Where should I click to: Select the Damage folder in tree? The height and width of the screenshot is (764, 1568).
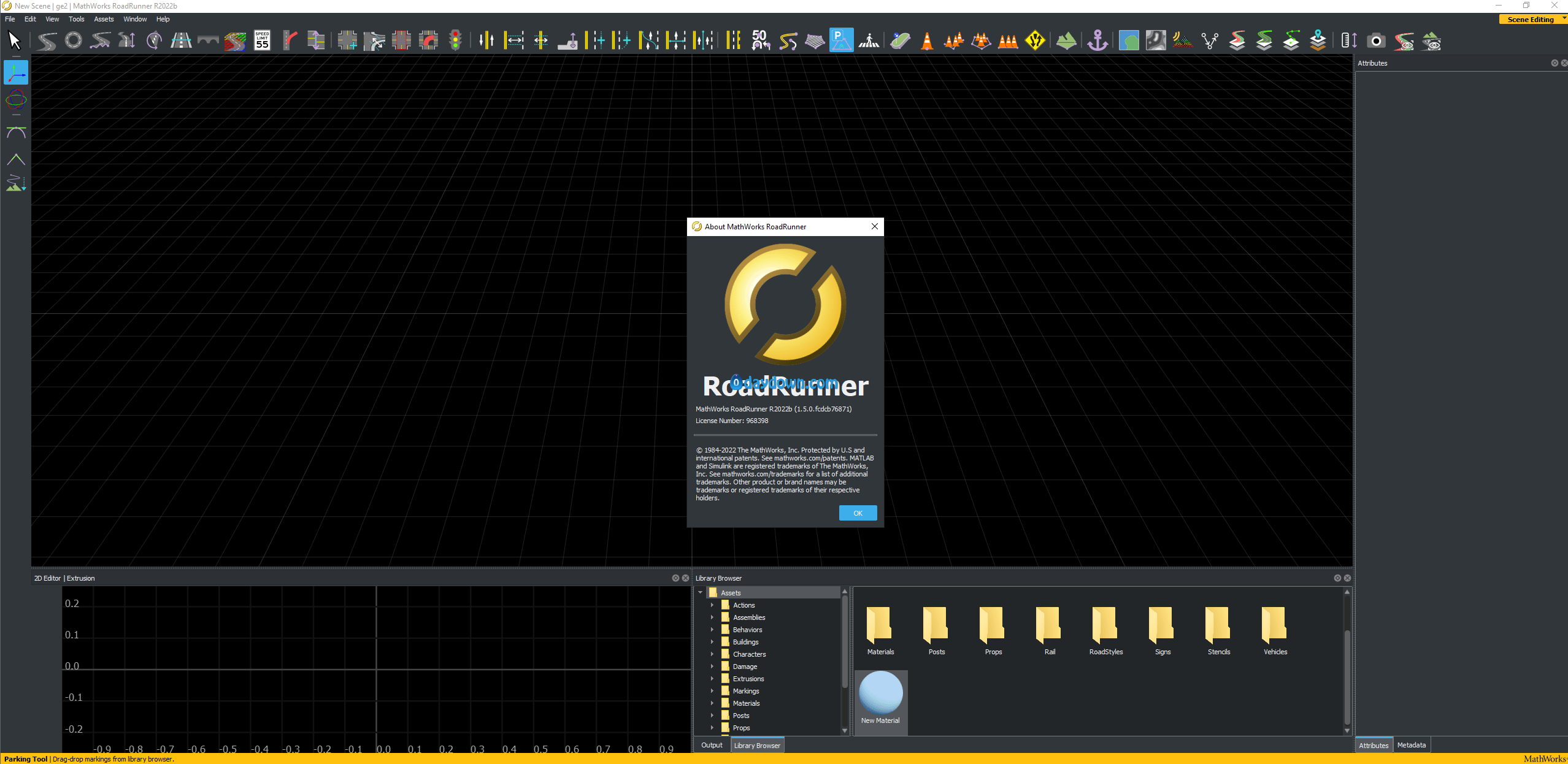745,667
